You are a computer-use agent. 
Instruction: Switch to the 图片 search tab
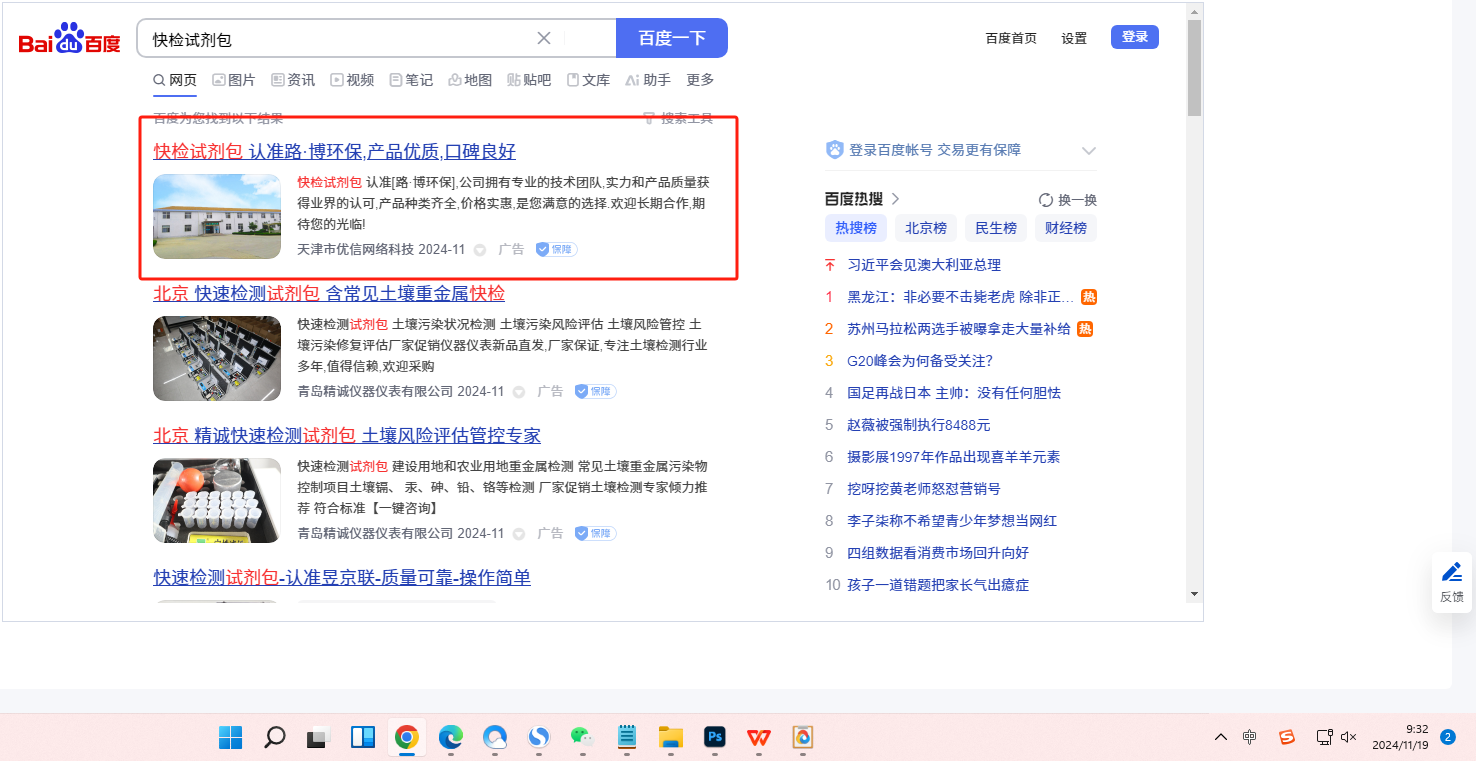click(233, 80)
